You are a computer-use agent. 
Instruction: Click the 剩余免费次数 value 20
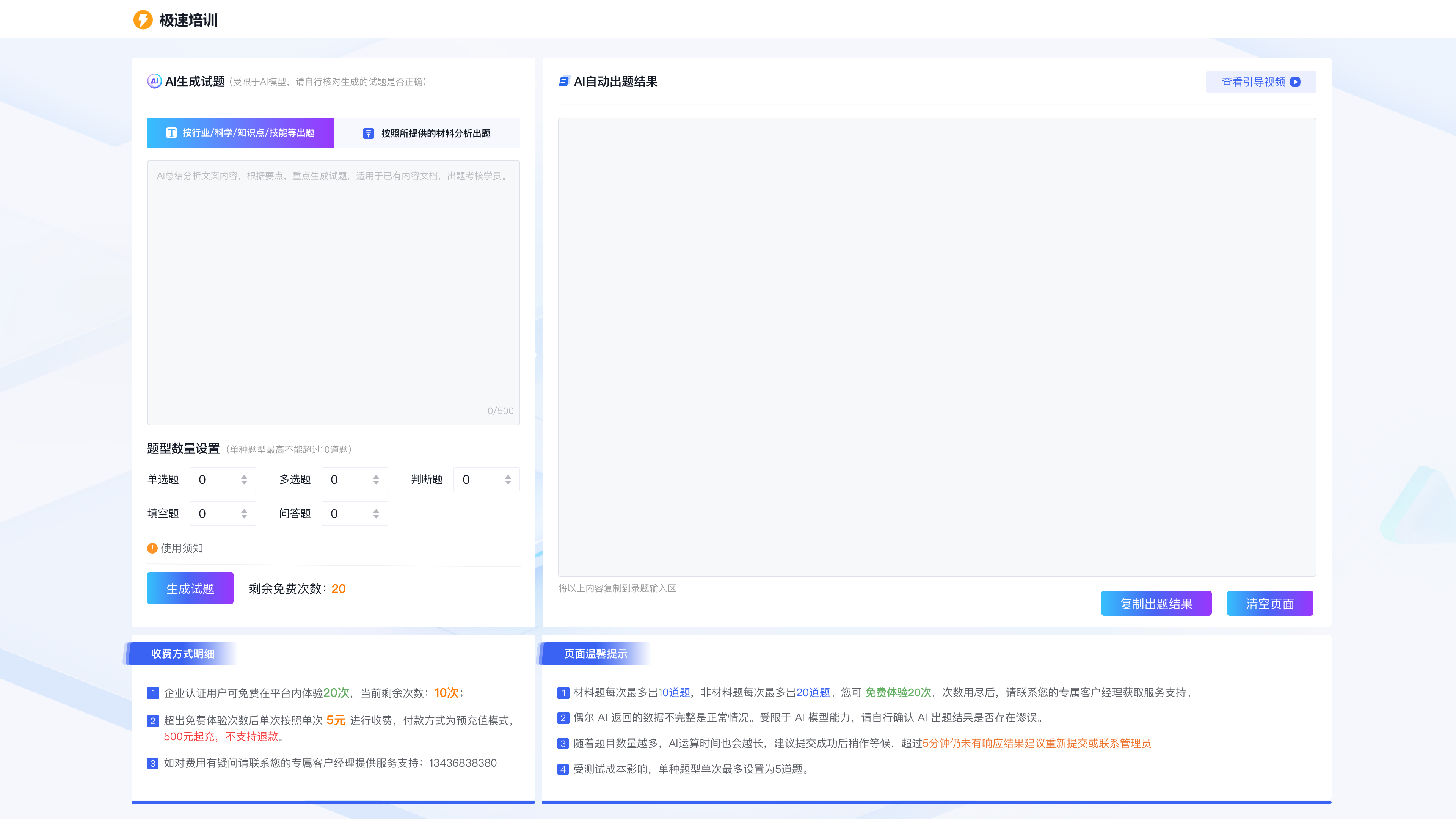pos(339,588)
